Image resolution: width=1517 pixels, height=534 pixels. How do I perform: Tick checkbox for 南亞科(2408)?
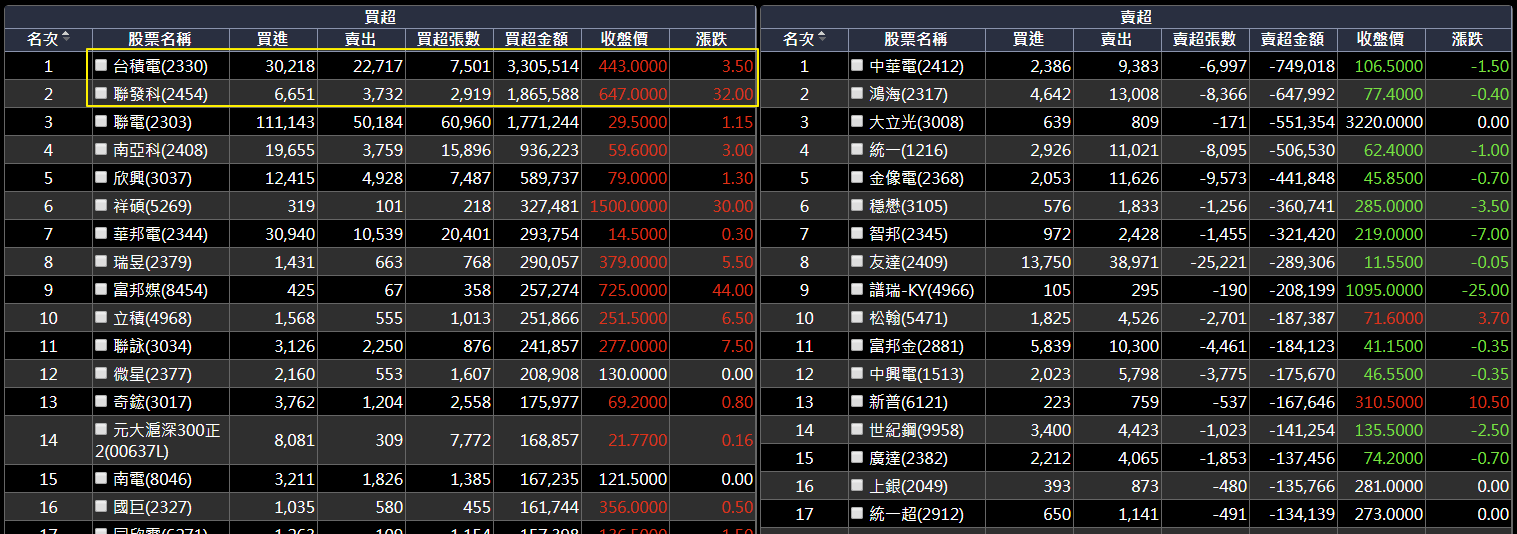101,149
